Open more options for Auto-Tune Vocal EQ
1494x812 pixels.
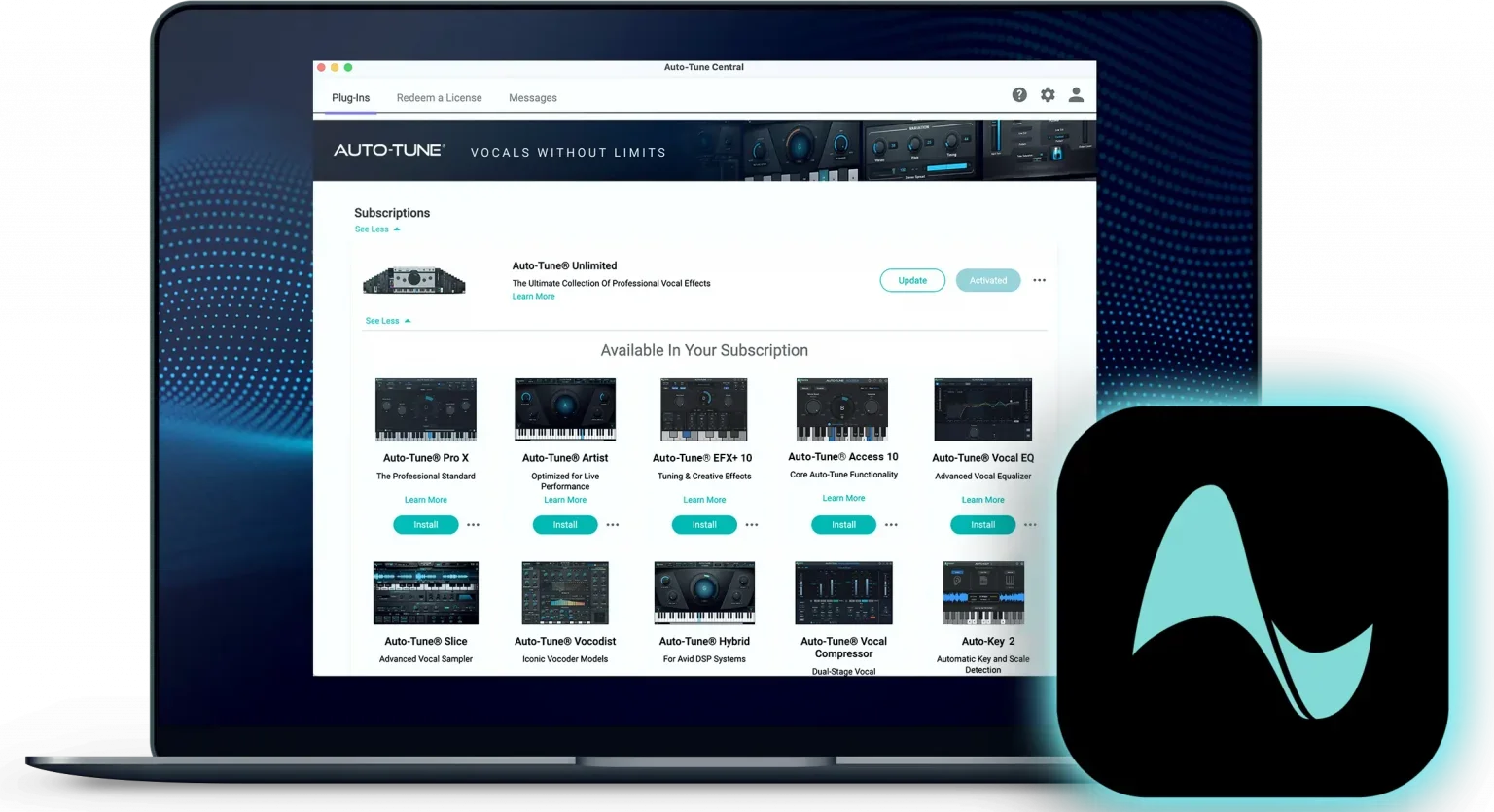(x=1030, y=525)
